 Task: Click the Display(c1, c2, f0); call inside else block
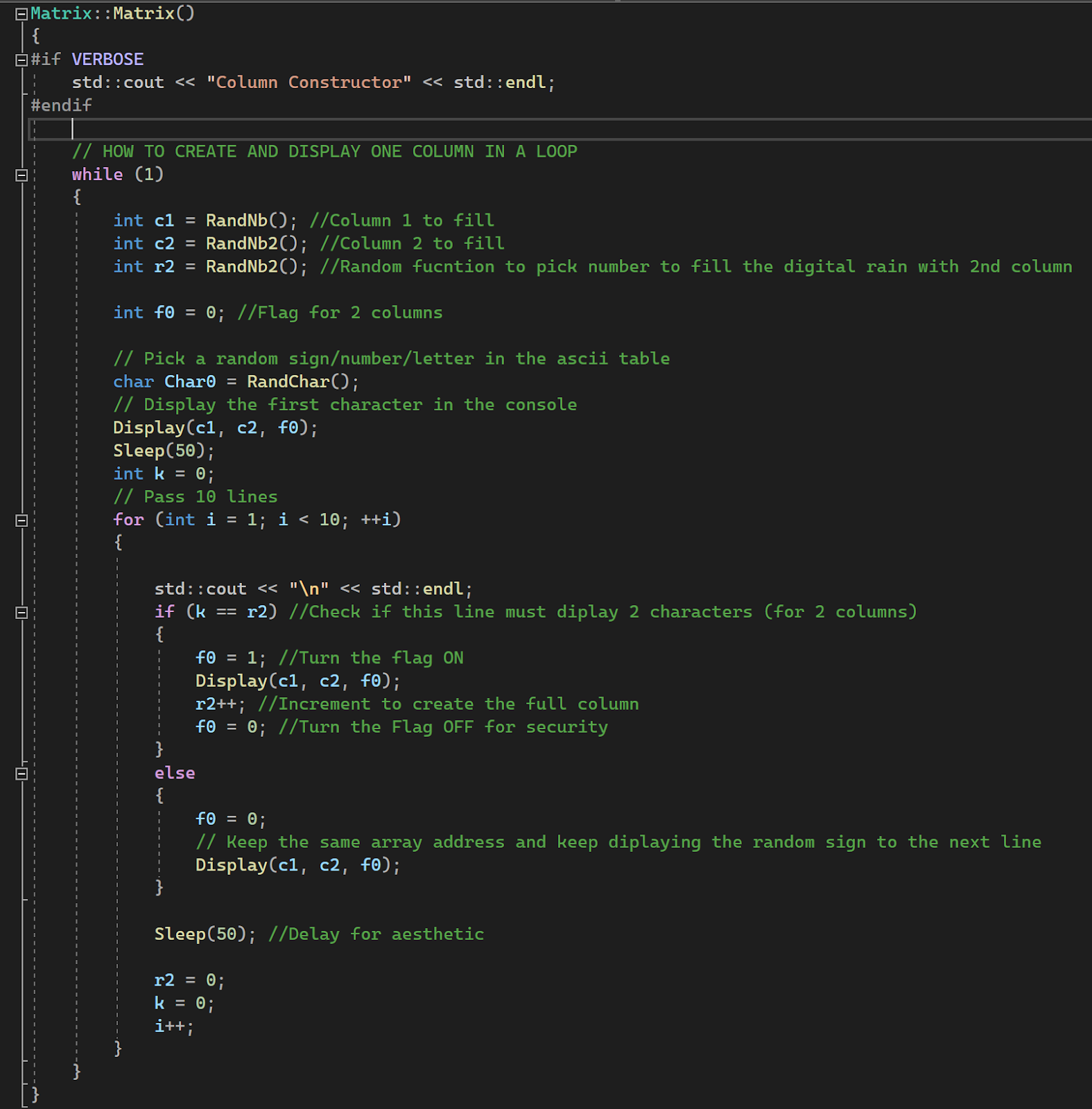click(298, 865)
